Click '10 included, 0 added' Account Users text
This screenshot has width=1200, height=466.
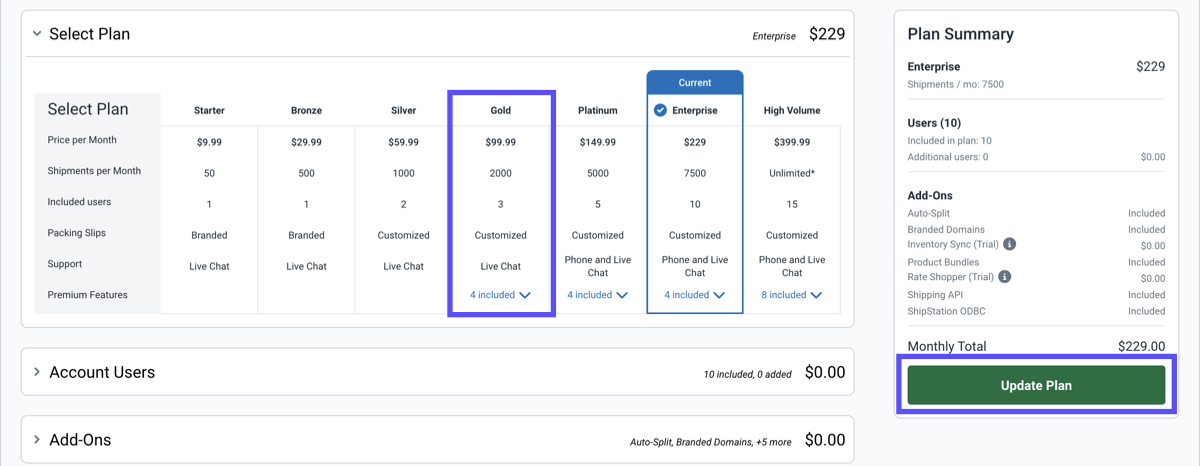pyautogui.click(x=747, y=374)
